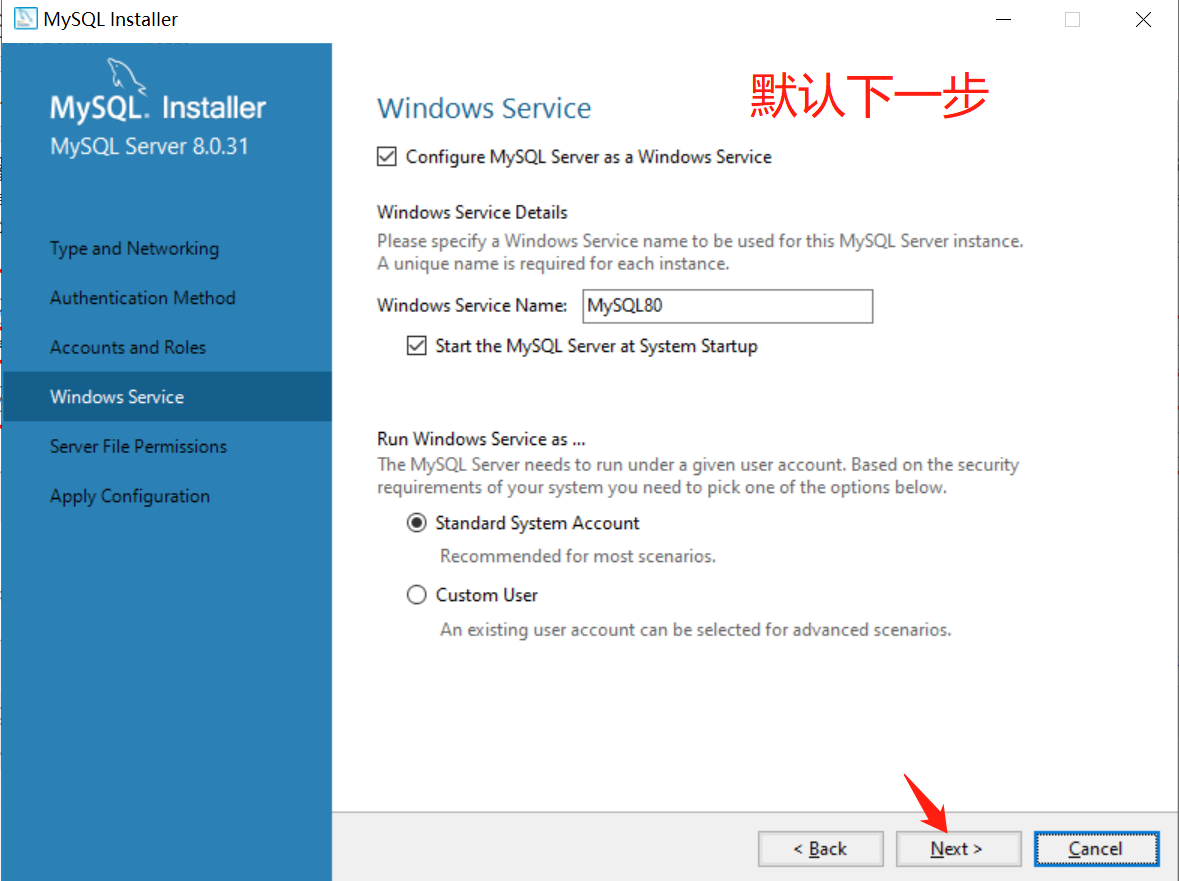Click the MySQL dolphin logo in sidebar
The width and height of the screenshot is (1179, 881).
pyautogui.click(x=126, y=77)
